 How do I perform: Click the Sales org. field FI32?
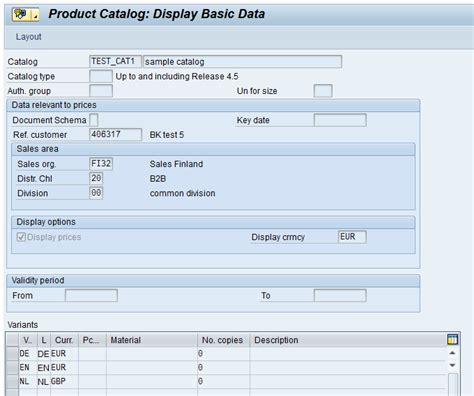[101, 164]
